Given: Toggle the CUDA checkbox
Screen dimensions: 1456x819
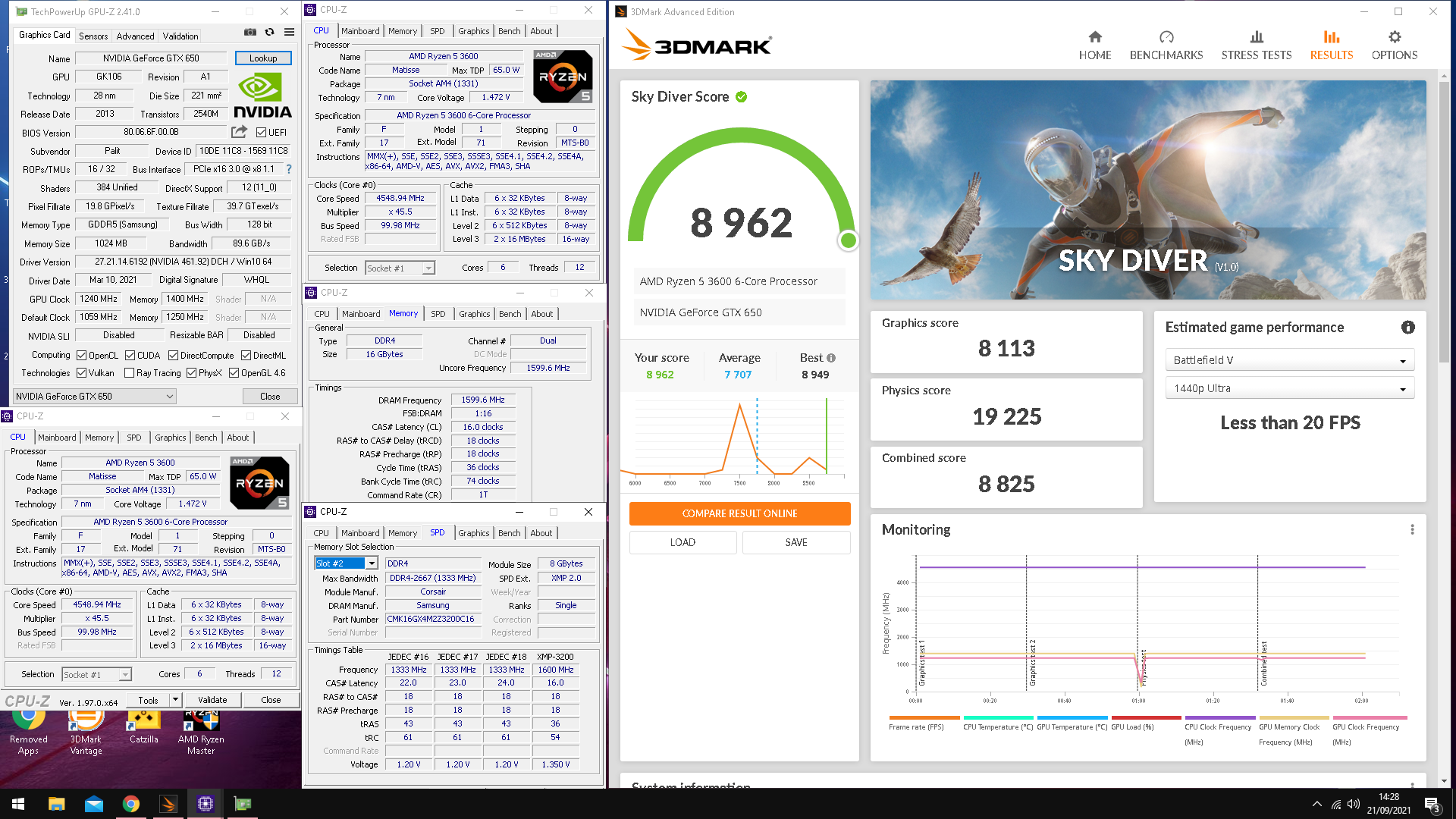Looking at the screenshot, I should point(130,355).
